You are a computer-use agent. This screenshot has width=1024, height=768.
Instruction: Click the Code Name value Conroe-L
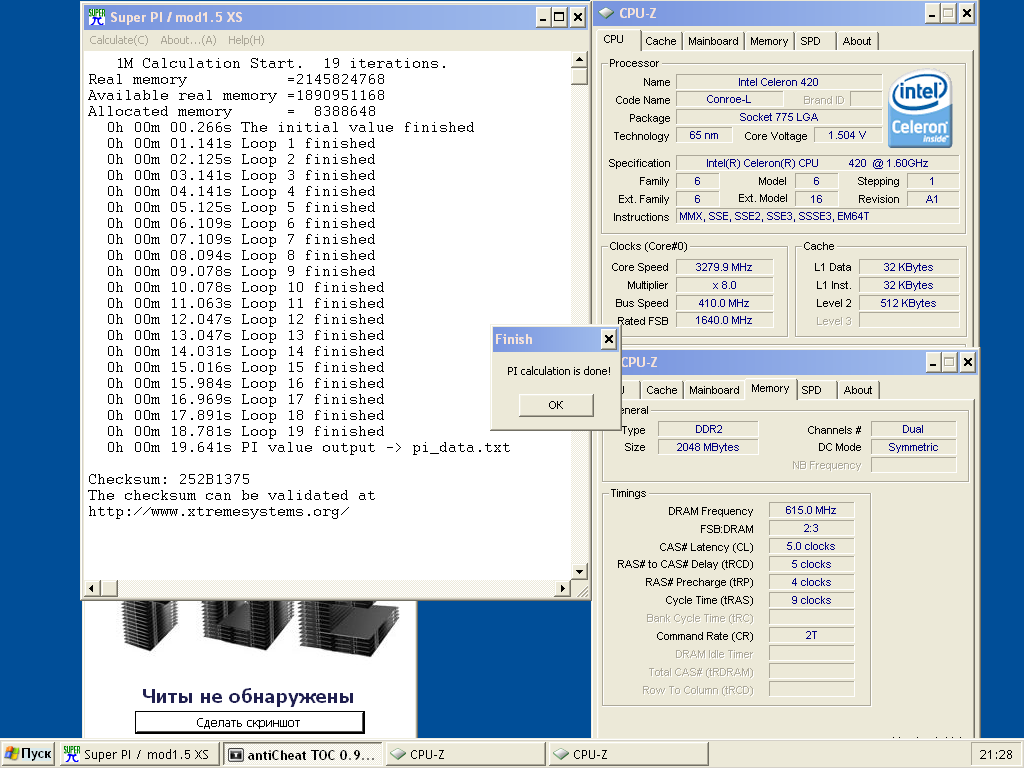729,99
